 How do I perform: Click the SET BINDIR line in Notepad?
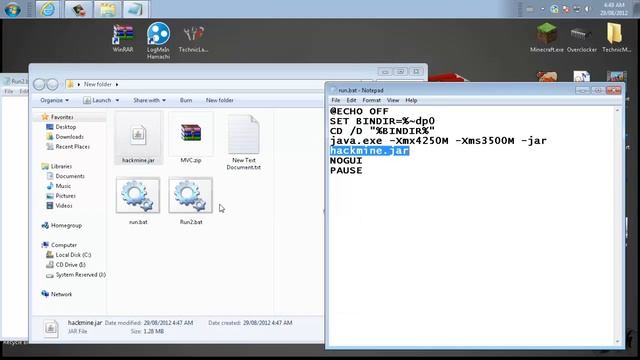pos(382,121)
